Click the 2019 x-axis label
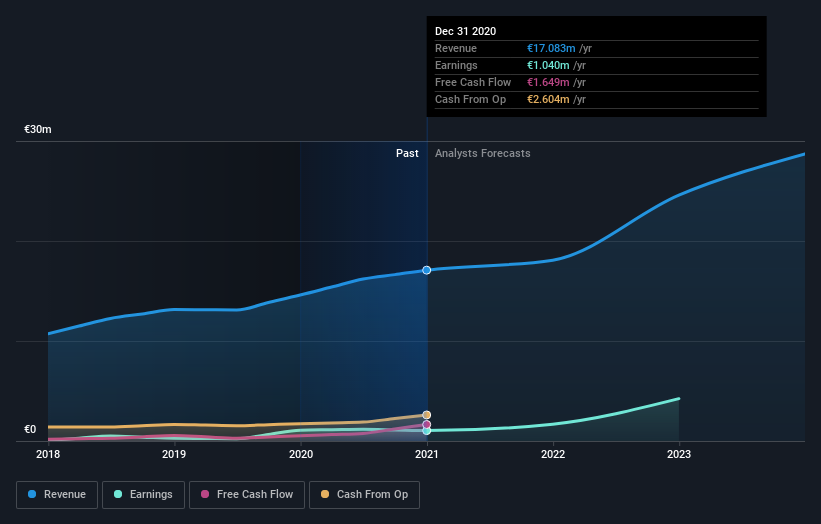The image size is (821, 524). pyautogui.click(x=174, y=454)
